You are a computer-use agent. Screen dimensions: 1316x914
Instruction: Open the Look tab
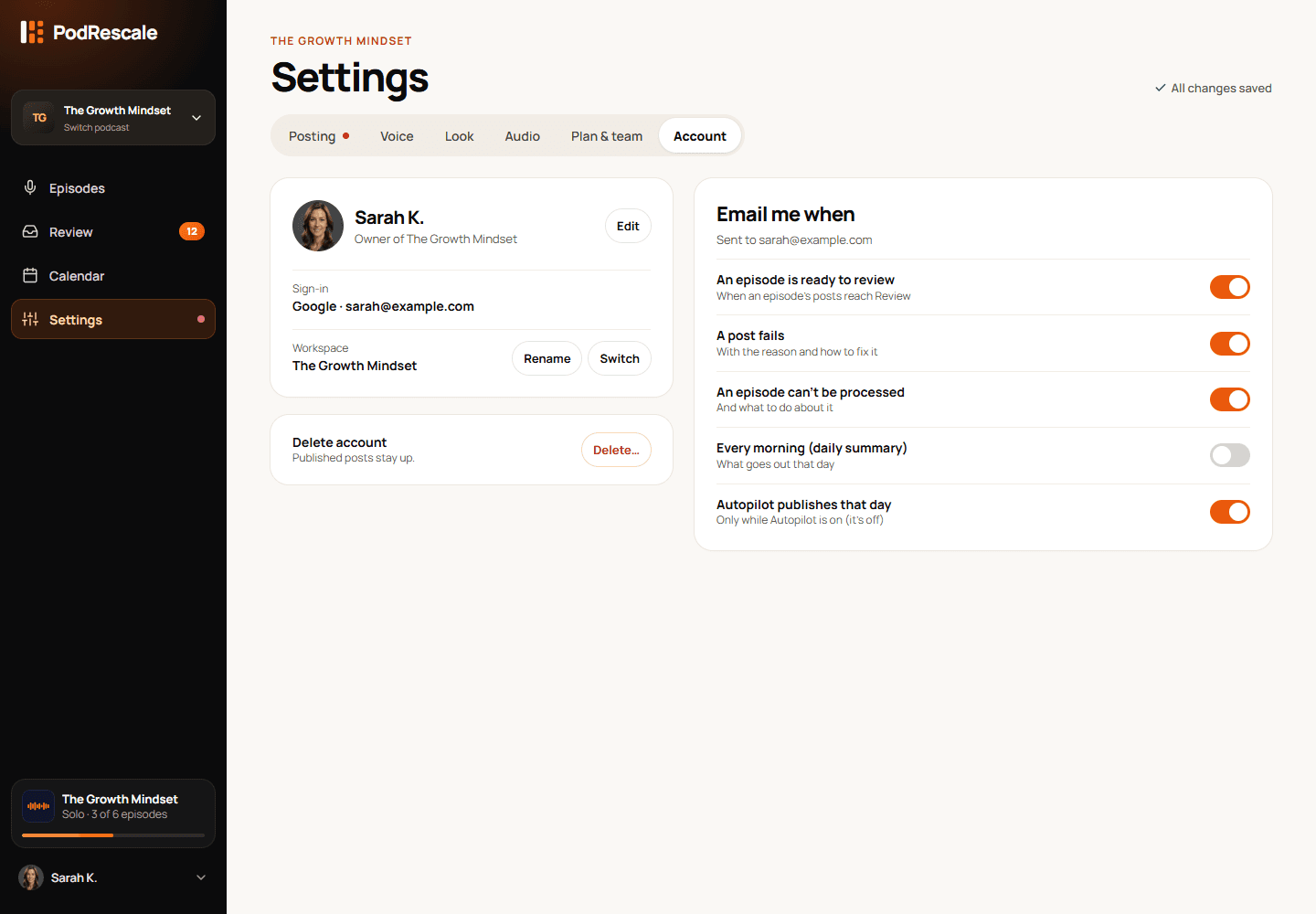460,136
